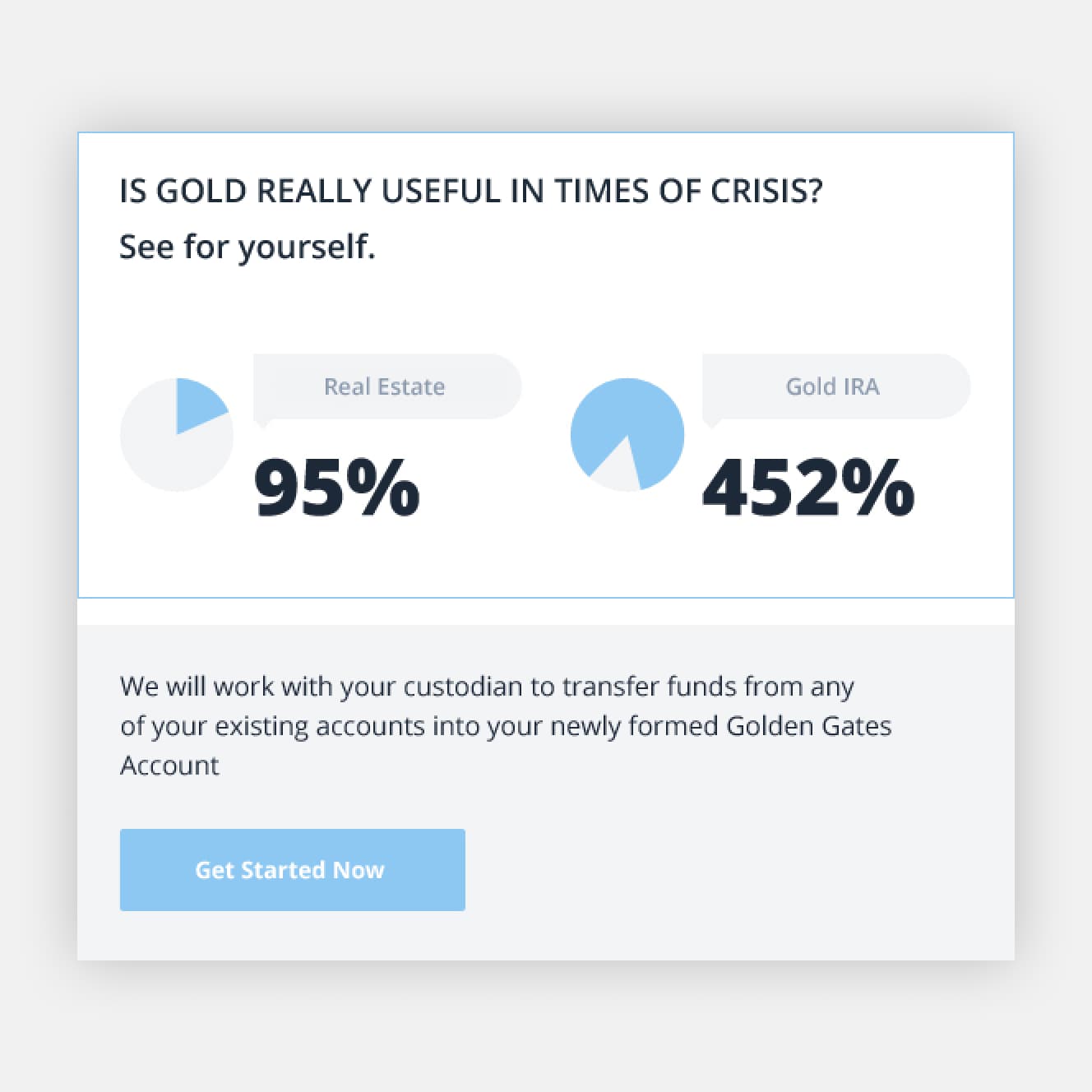
Task: Click the crisis question headline
Action: point(471,191)
